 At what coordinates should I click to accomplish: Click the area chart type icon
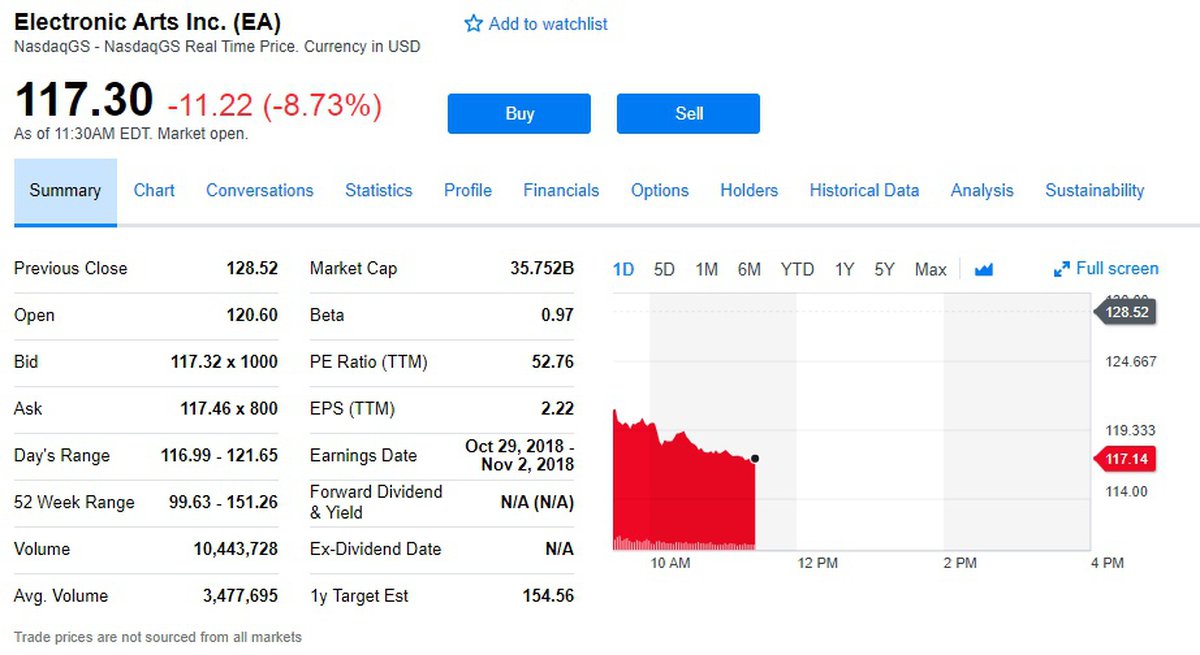click(x=983, y=269)
